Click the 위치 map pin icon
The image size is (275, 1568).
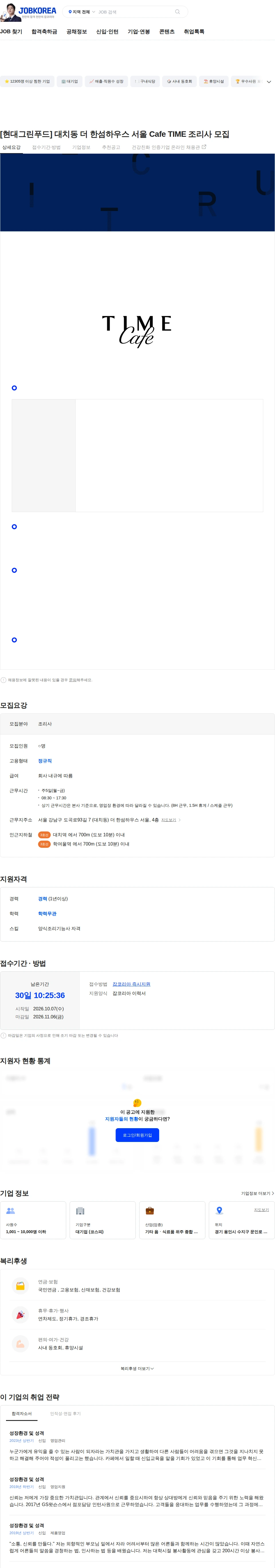(x=220, y=1211)
